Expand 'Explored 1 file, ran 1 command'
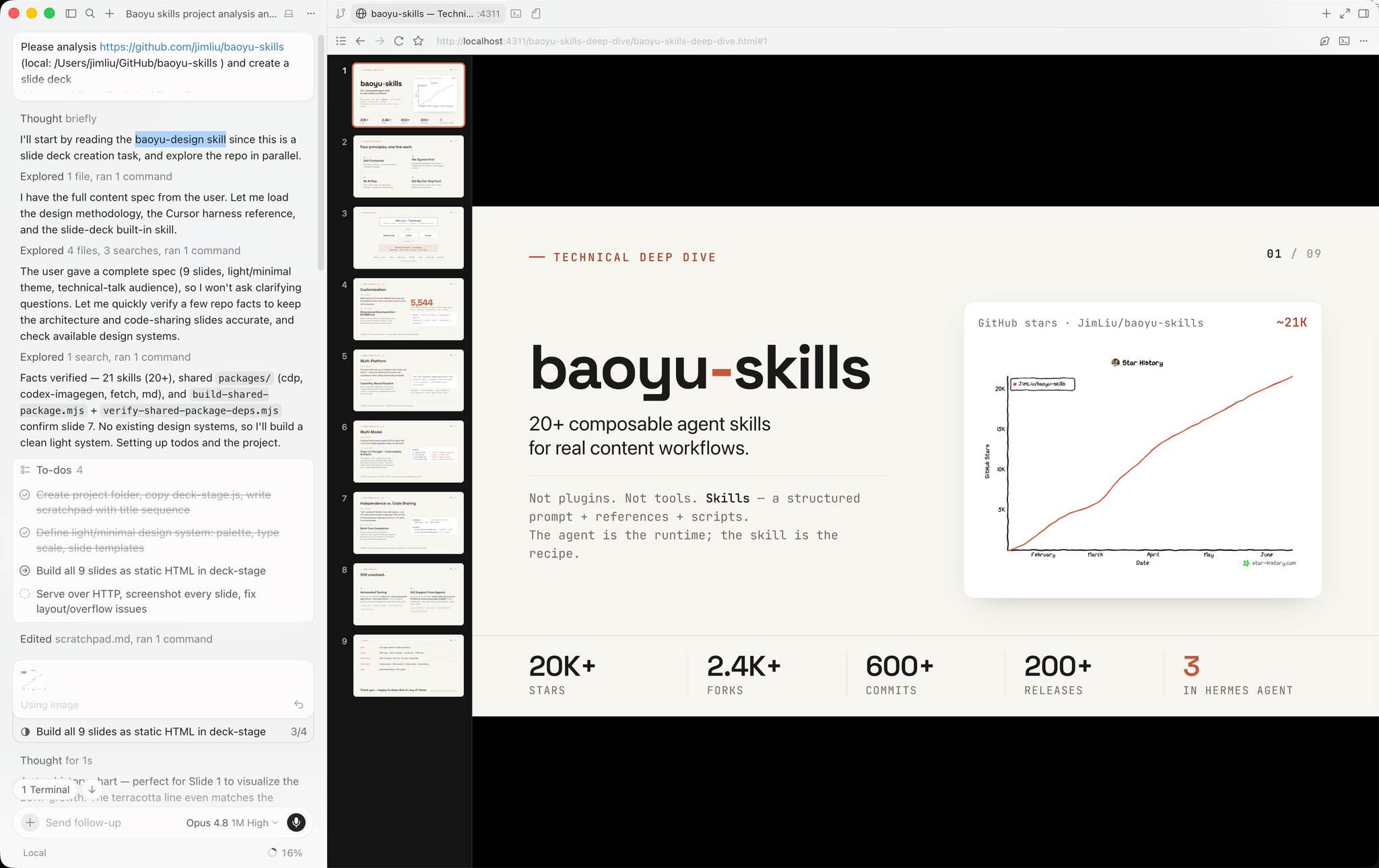1379x868 pixels. [96, 176]
